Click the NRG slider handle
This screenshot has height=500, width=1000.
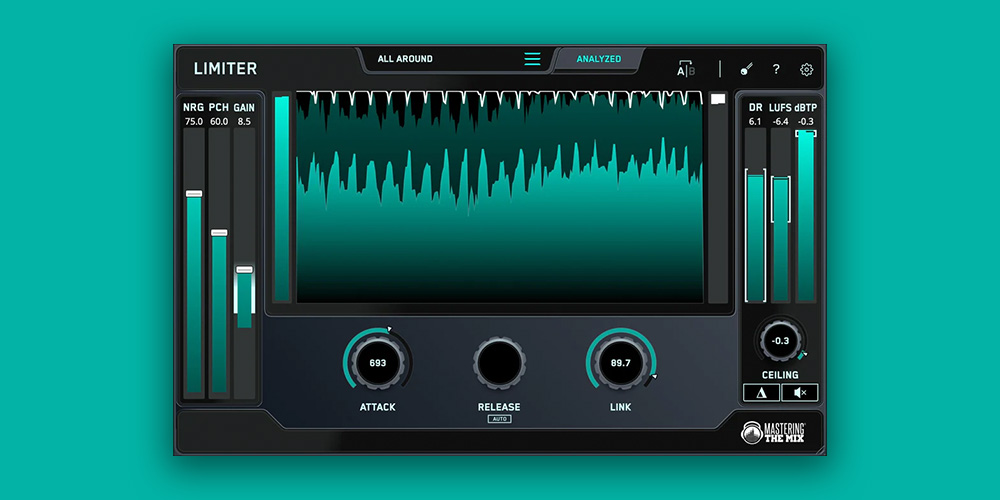click(194, 194)
